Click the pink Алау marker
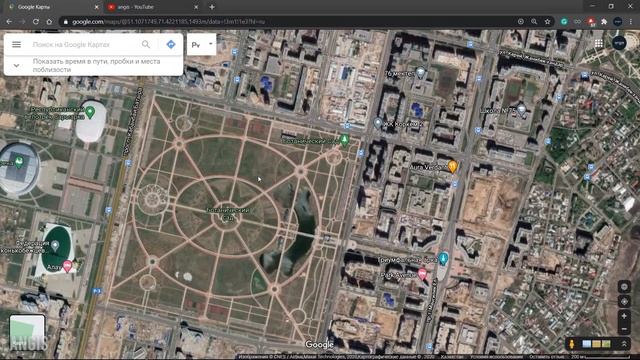Screen dimensions: 640x360 click(67, 266)
